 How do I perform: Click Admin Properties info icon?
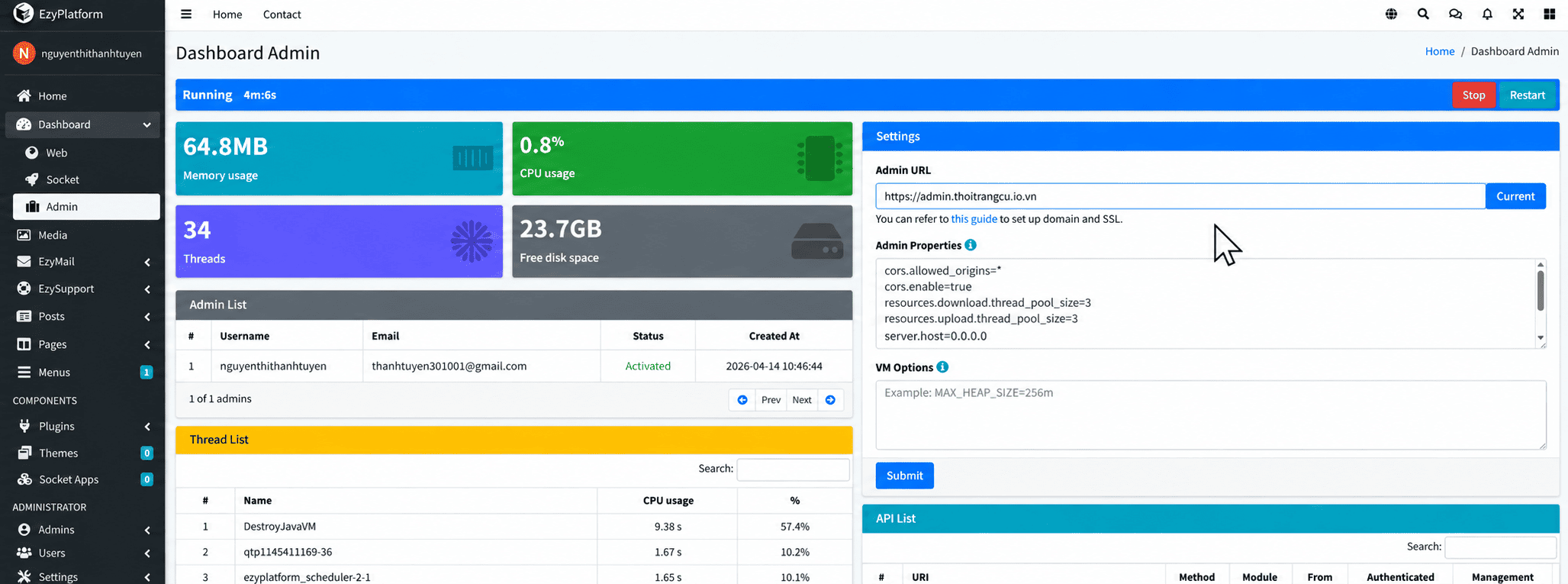(x=971, y=245)
